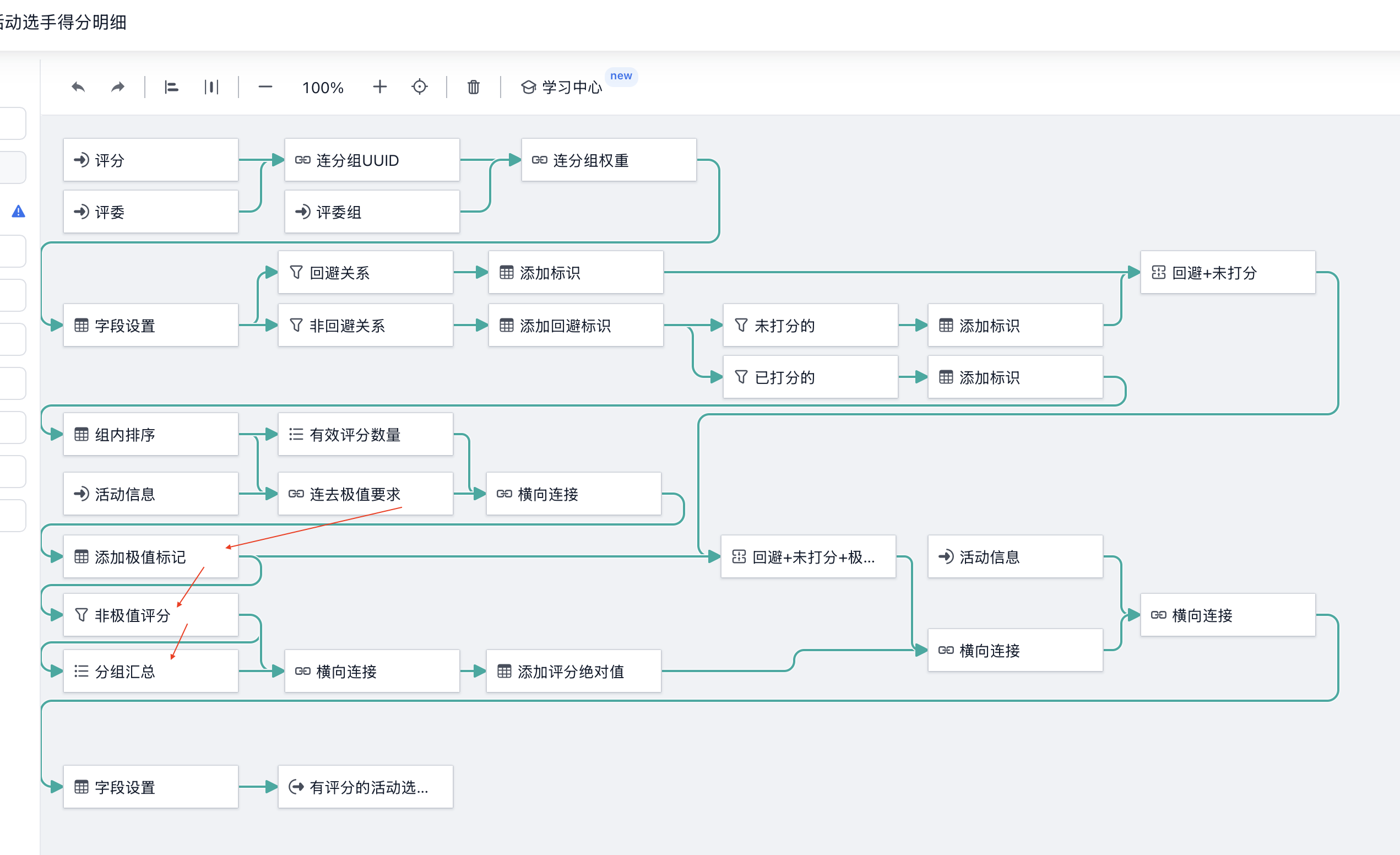Click the table icon on the 添加极值标记 node

82,556
